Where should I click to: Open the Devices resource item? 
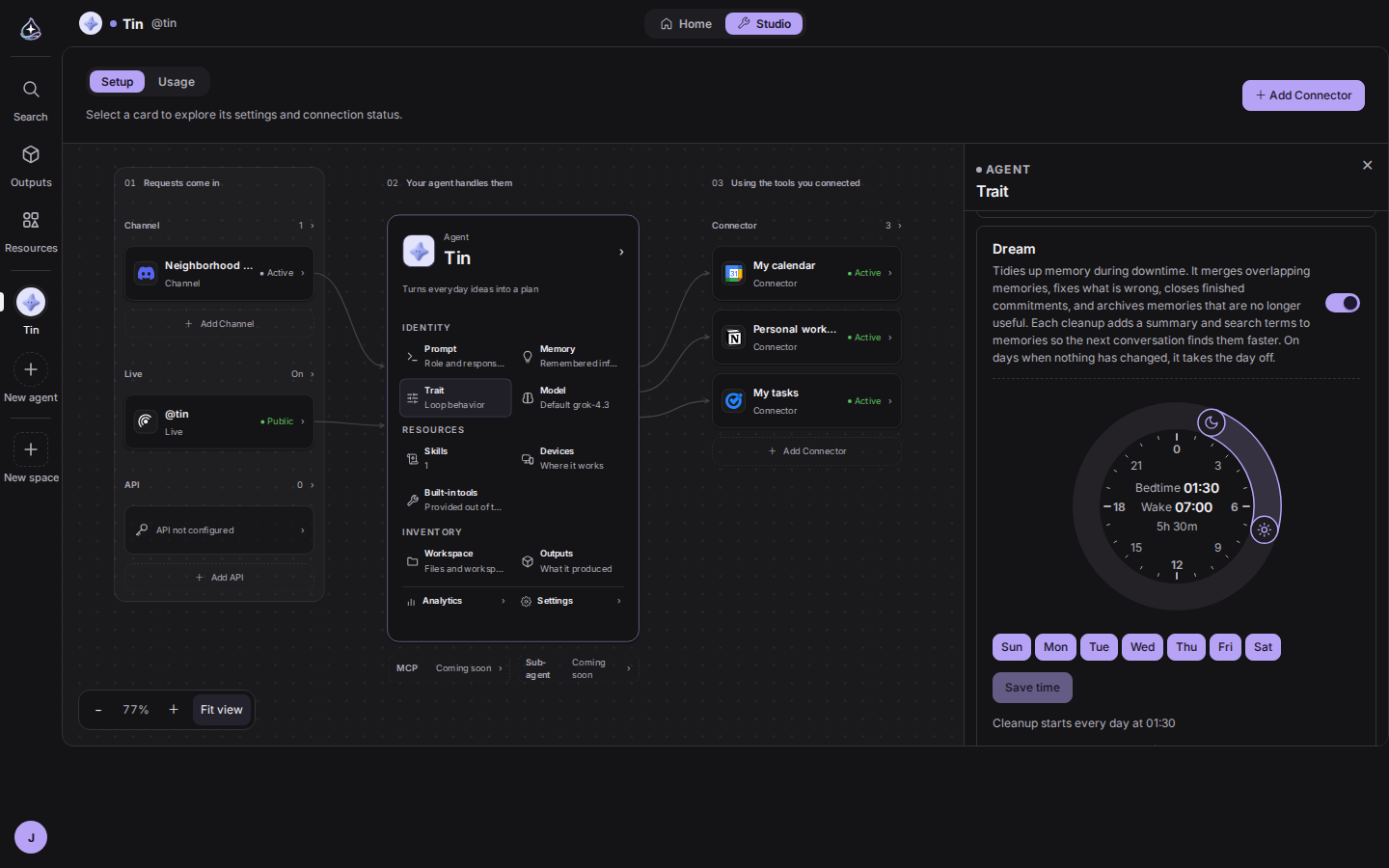(x=569, y=458)
